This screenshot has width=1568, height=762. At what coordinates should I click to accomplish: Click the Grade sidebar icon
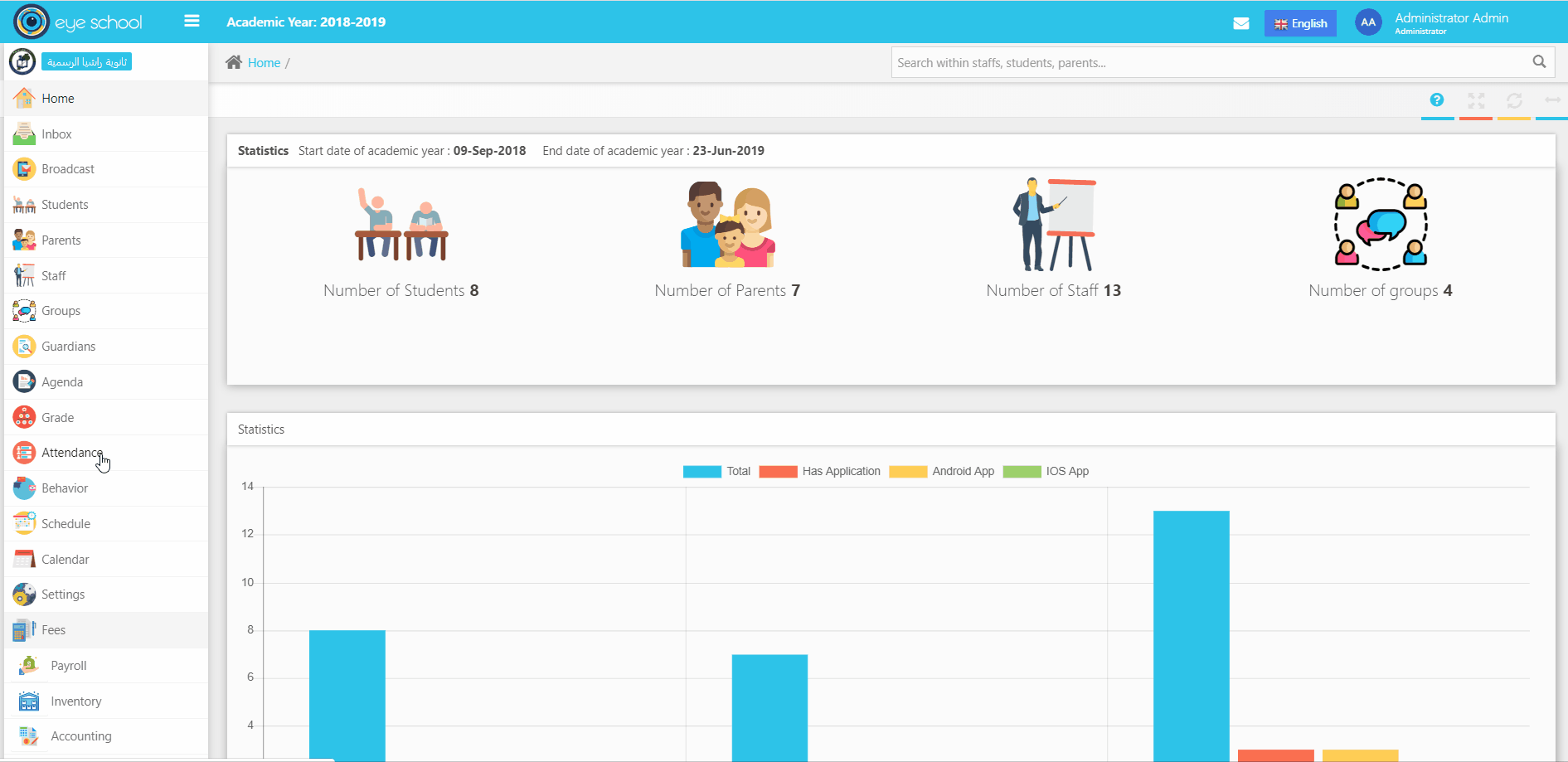(x=24, y=417)
